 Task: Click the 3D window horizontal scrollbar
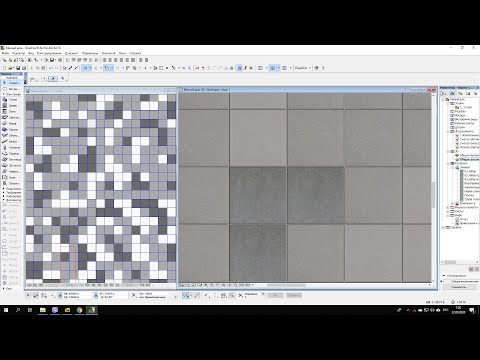286,285
